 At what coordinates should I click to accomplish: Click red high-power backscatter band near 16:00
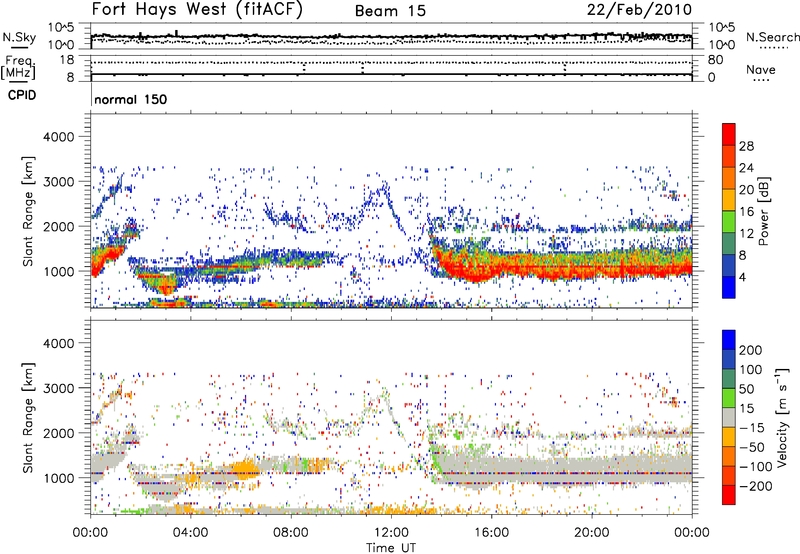pyautogui.click(x=490, y=270)
